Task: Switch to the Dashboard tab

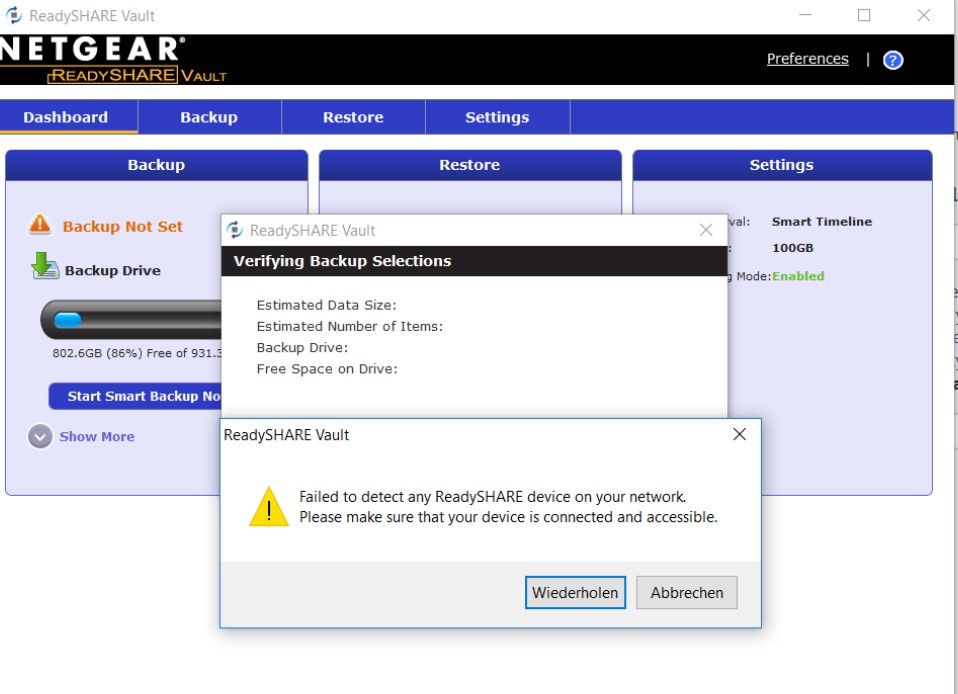Action: (66, 117)
